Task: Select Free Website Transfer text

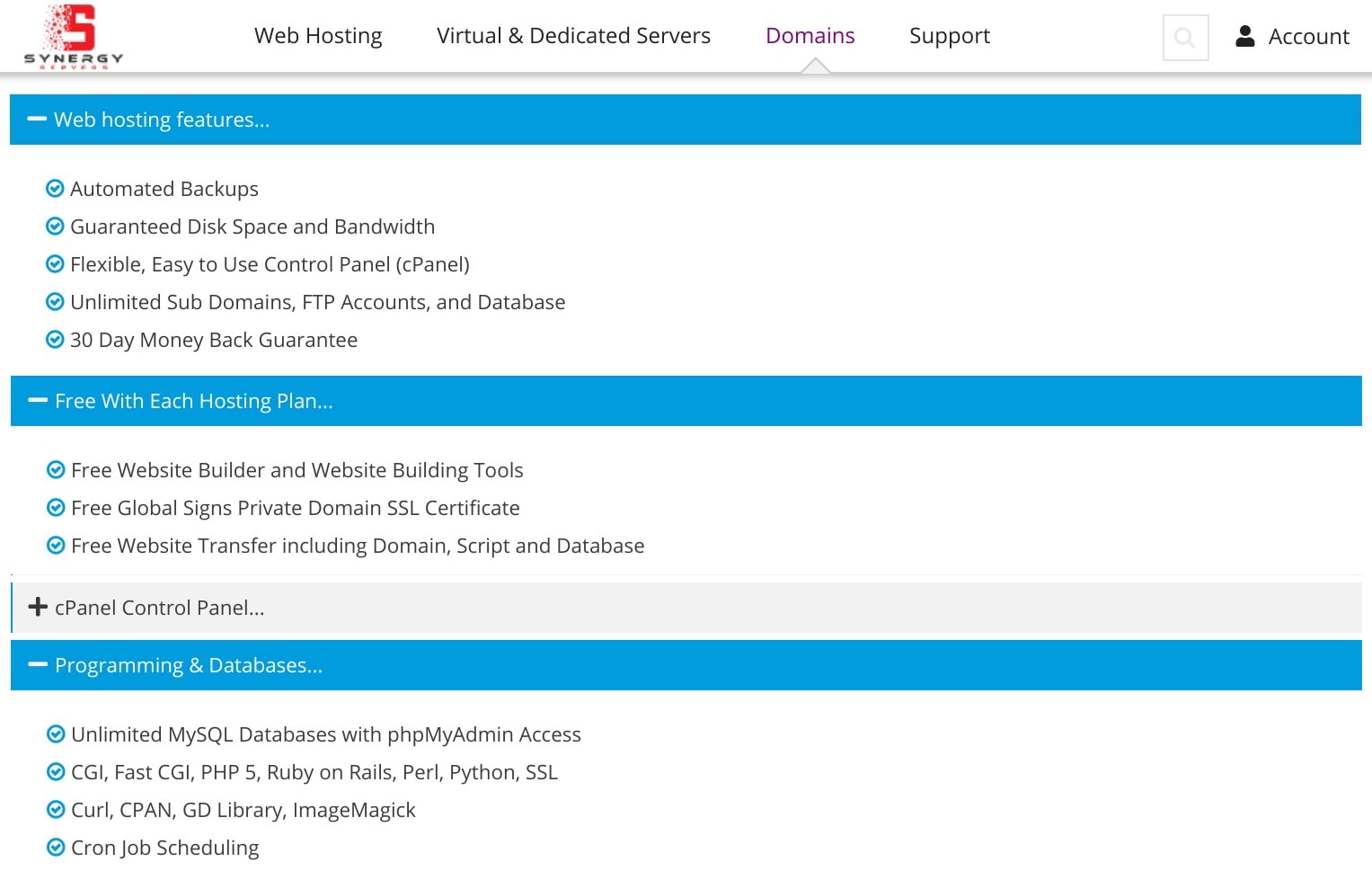Action: (x=358, y=546)
